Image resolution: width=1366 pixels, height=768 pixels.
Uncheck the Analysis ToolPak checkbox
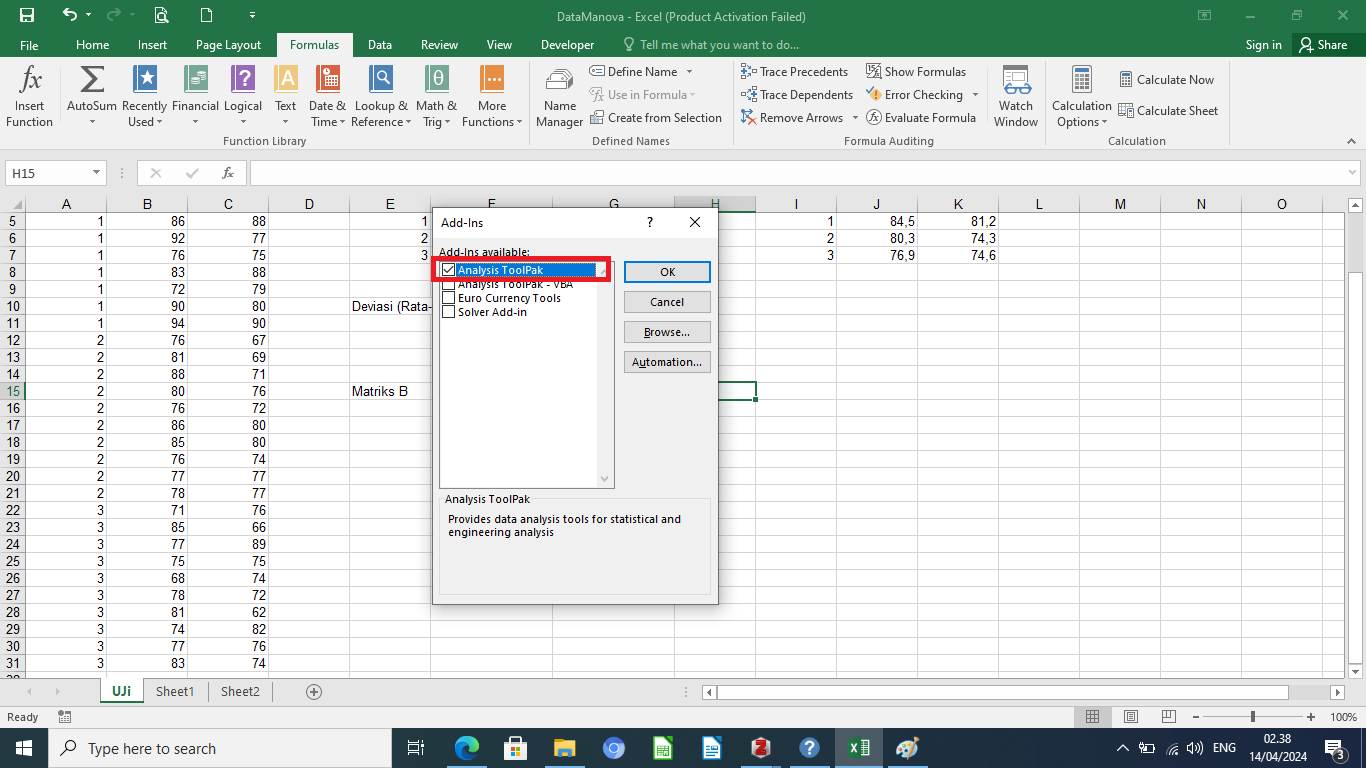pos(448,270)
